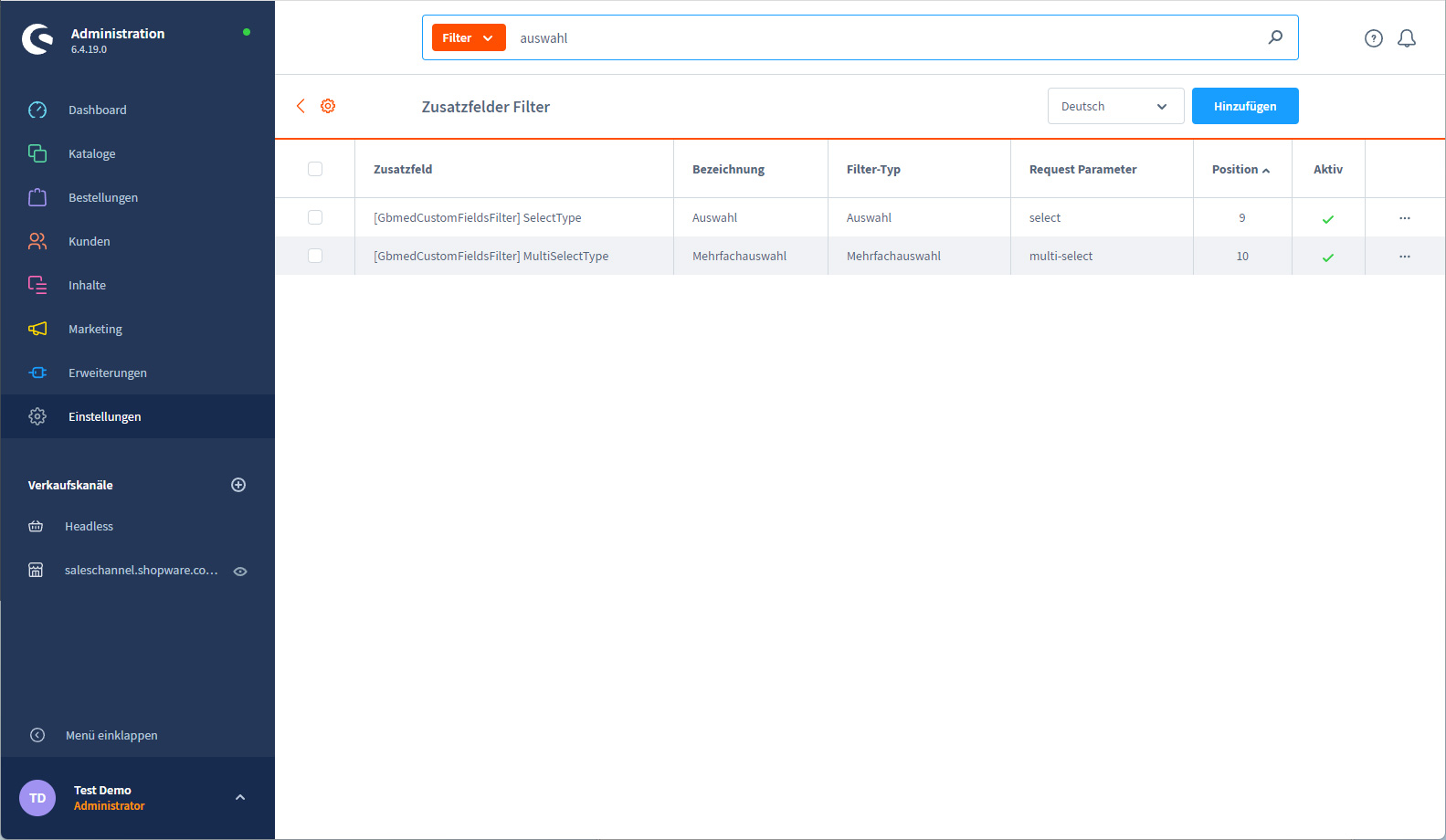Click the Marketing megaphone icon
This screenshot has height=840, width=1446.
coord(37,329)
